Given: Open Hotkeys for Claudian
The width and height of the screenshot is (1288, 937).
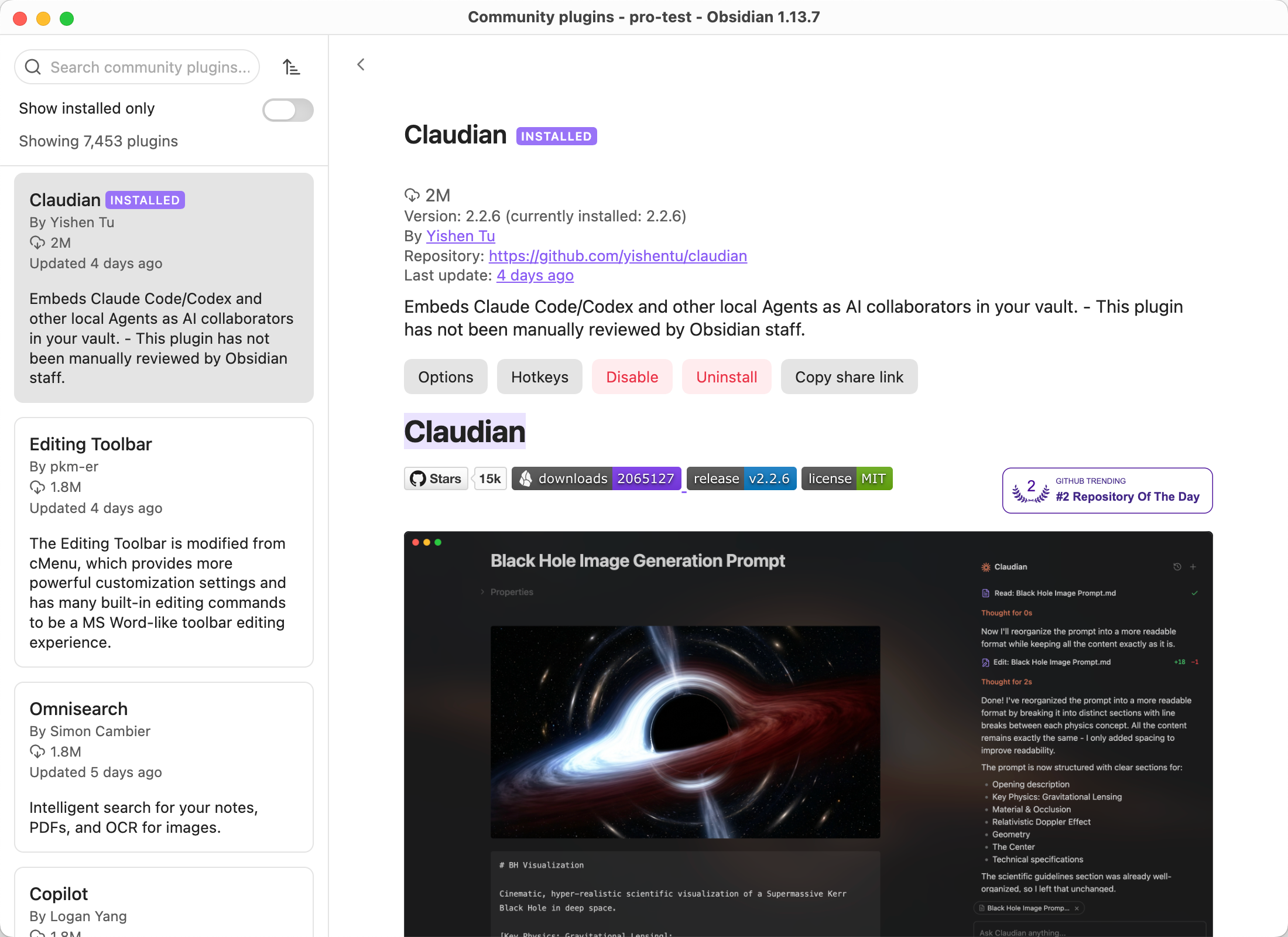Looking at the screenshot, I should pyautogui.click(x=540, y=377).
